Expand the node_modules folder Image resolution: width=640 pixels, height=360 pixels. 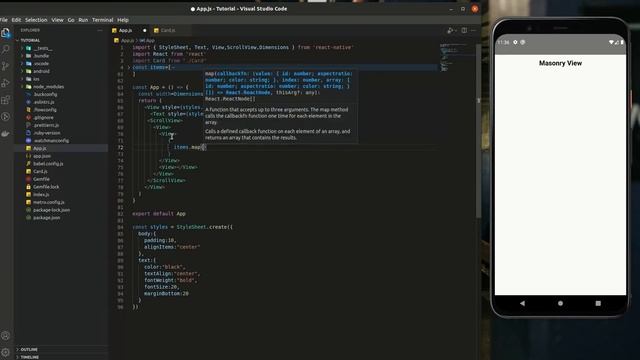pos(48,87)
